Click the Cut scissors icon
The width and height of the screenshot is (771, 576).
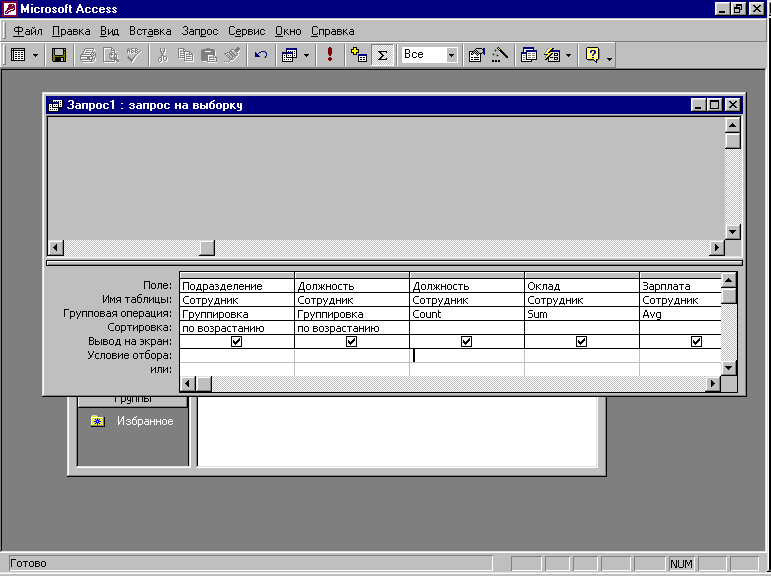point(162,55)
